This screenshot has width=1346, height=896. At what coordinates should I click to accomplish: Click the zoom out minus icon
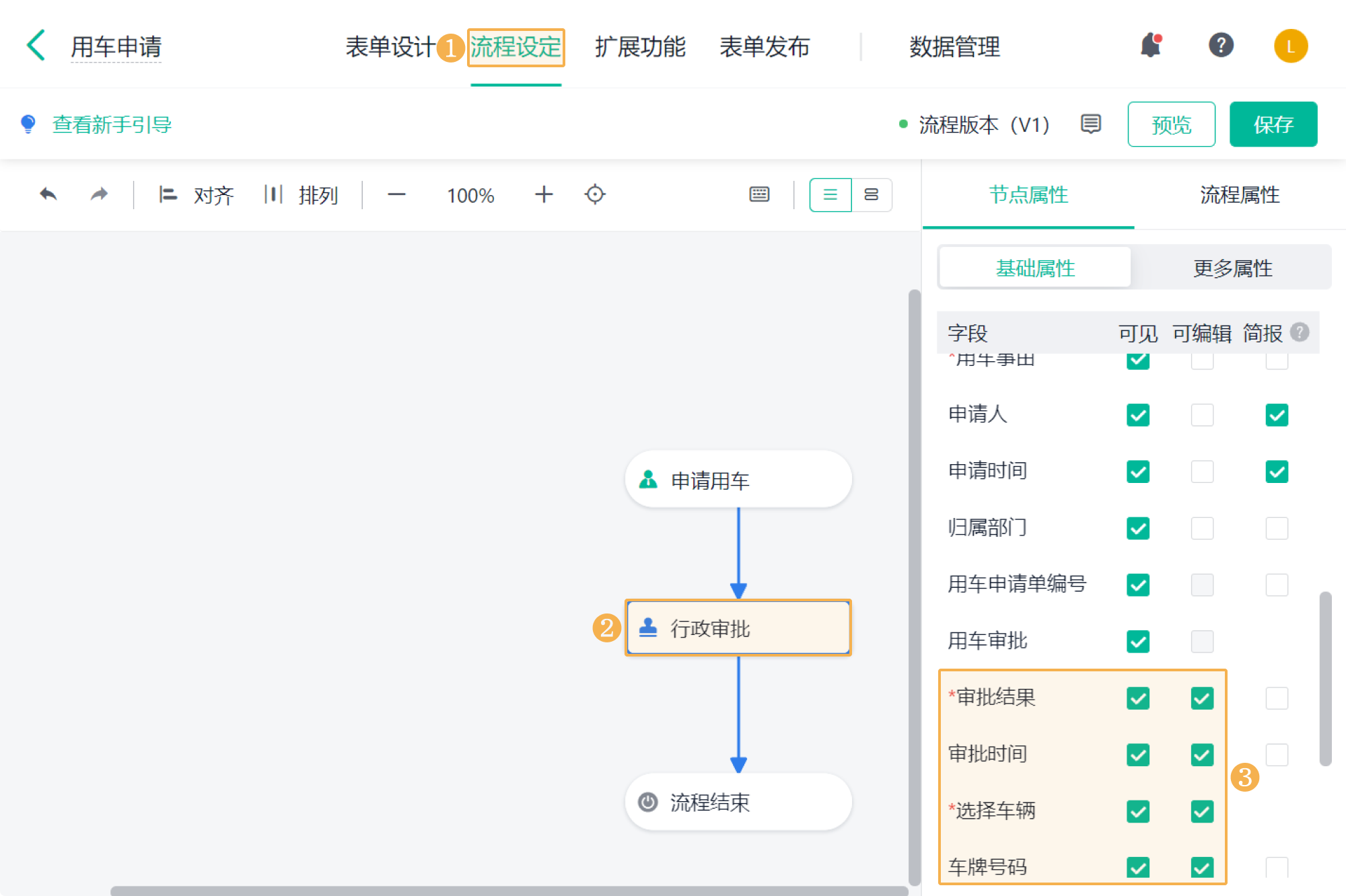point(396,195)
